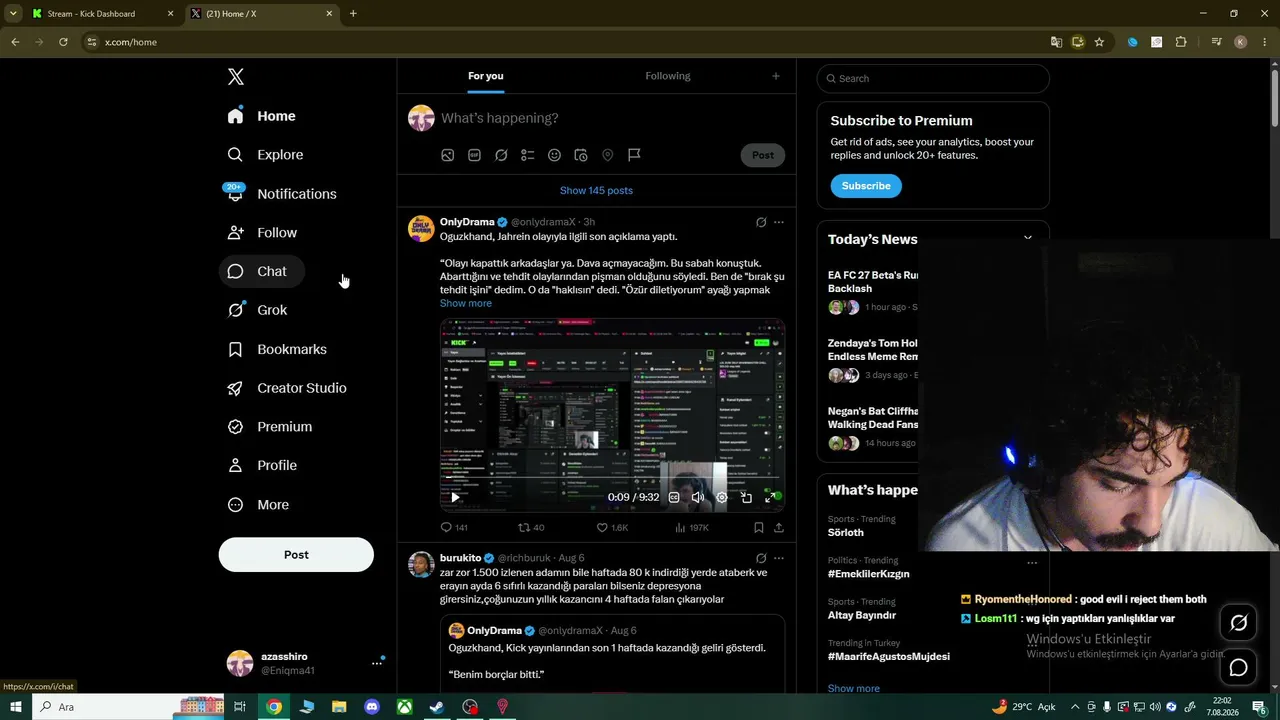Image resolution: width=1280 pixels, height=720 pixels.
Task: Open the Chrome three-dot menu
Action: (x=1265, y=42)
